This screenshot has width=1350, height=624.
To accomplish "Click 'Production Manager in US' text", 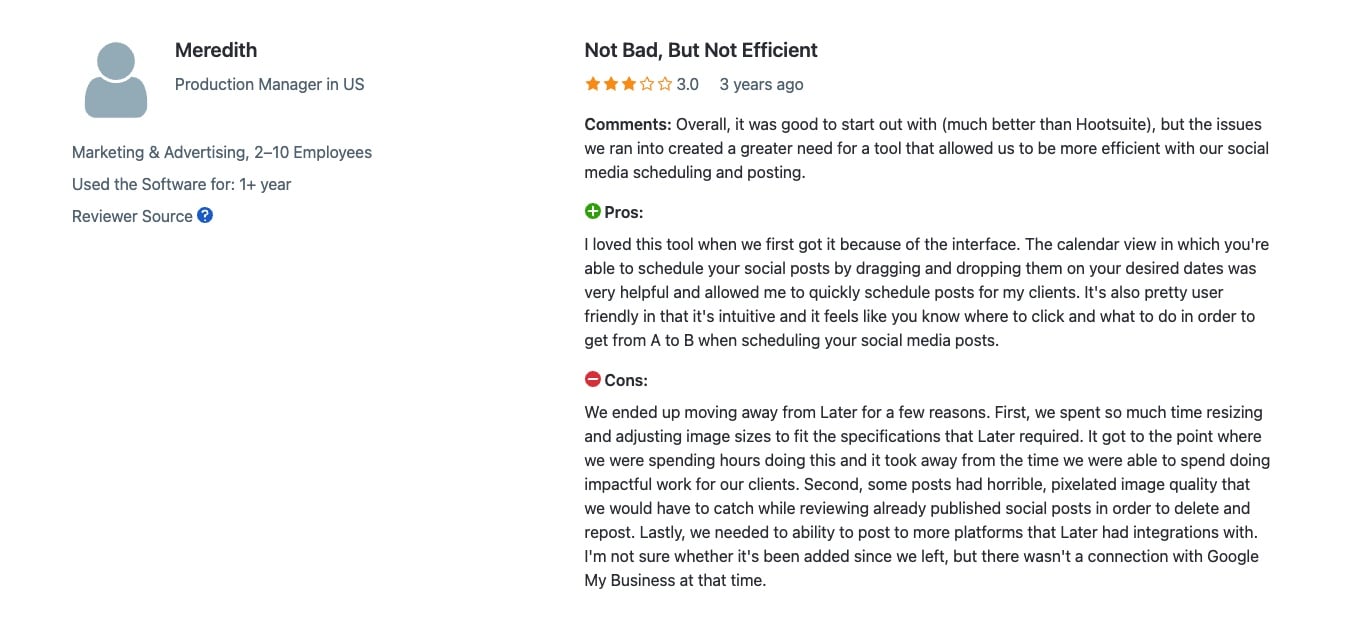I will pyautogui.click(x=270, y=84).
